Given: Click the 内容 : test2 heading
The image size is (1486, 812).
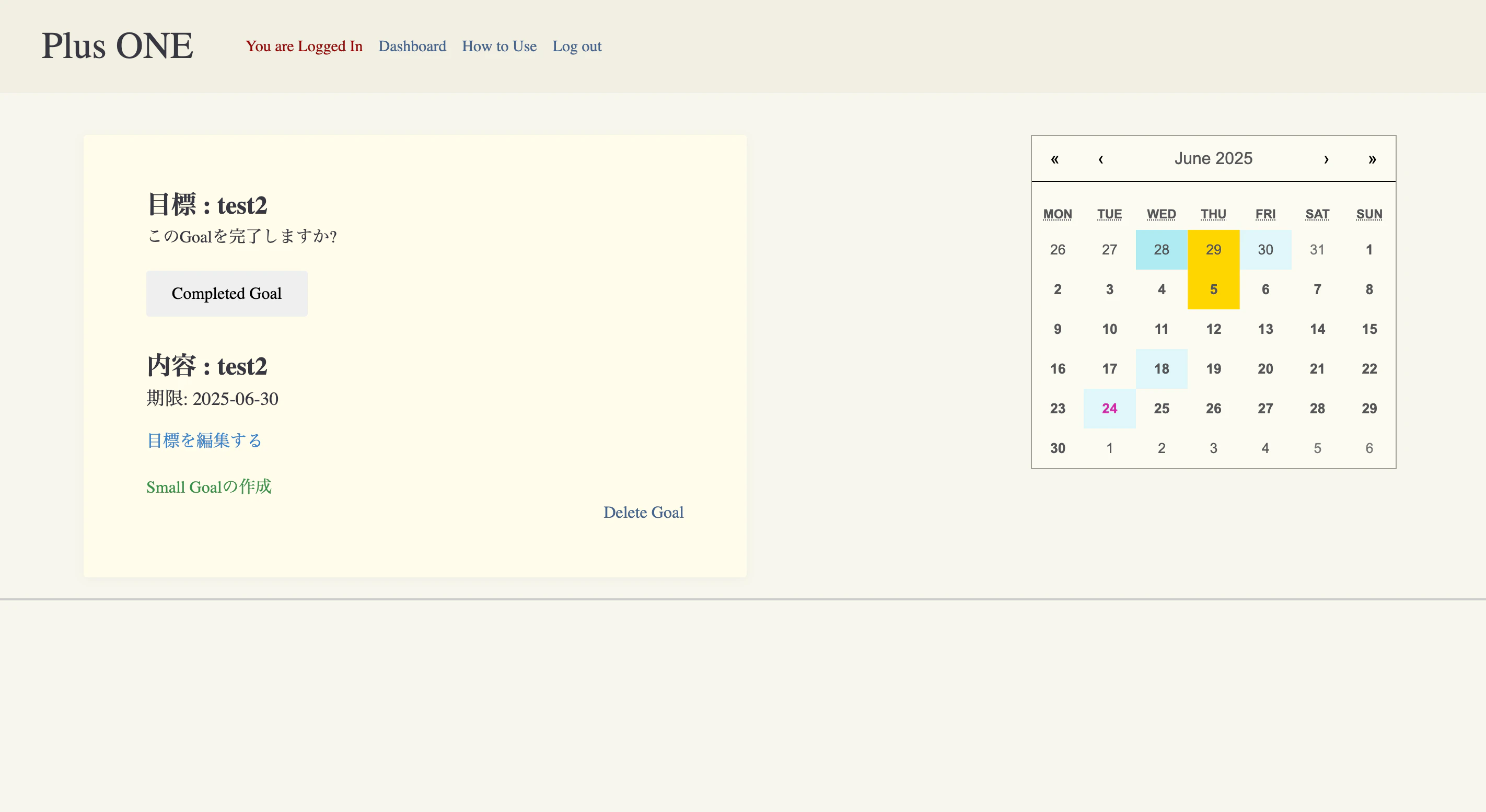Looking at the screenshot, I should [x=207, y=366].
